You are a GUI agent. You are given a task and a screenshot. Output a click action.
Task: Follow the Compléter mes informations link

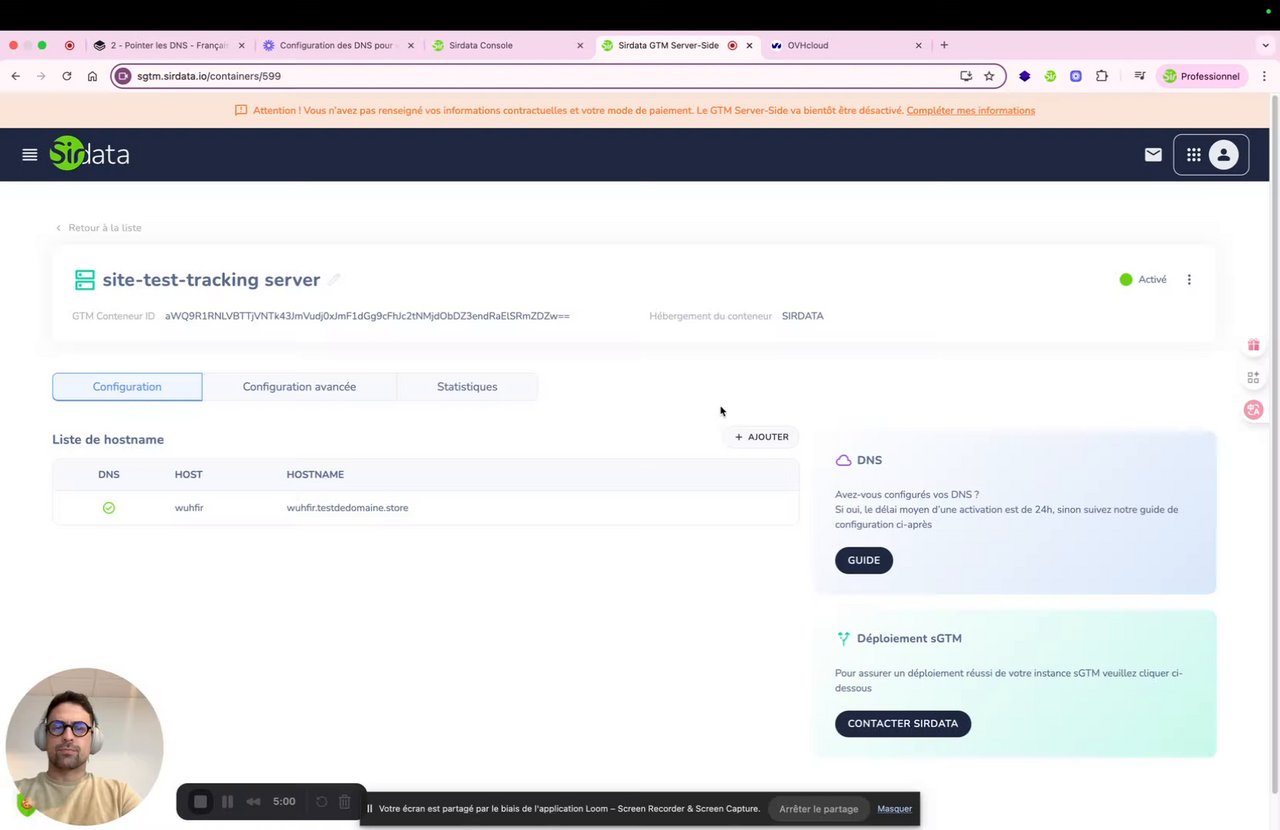tap(971, 110)
